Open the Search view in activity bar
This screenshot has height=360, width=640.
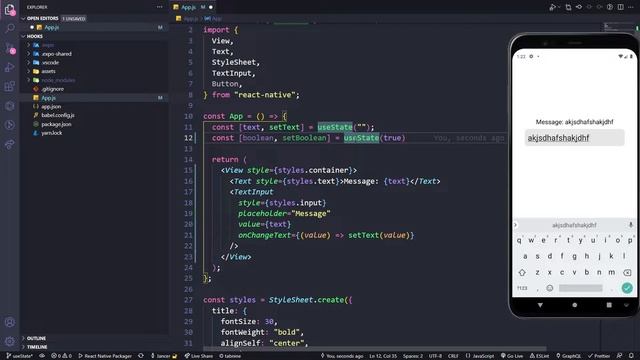tap(9, 28)
